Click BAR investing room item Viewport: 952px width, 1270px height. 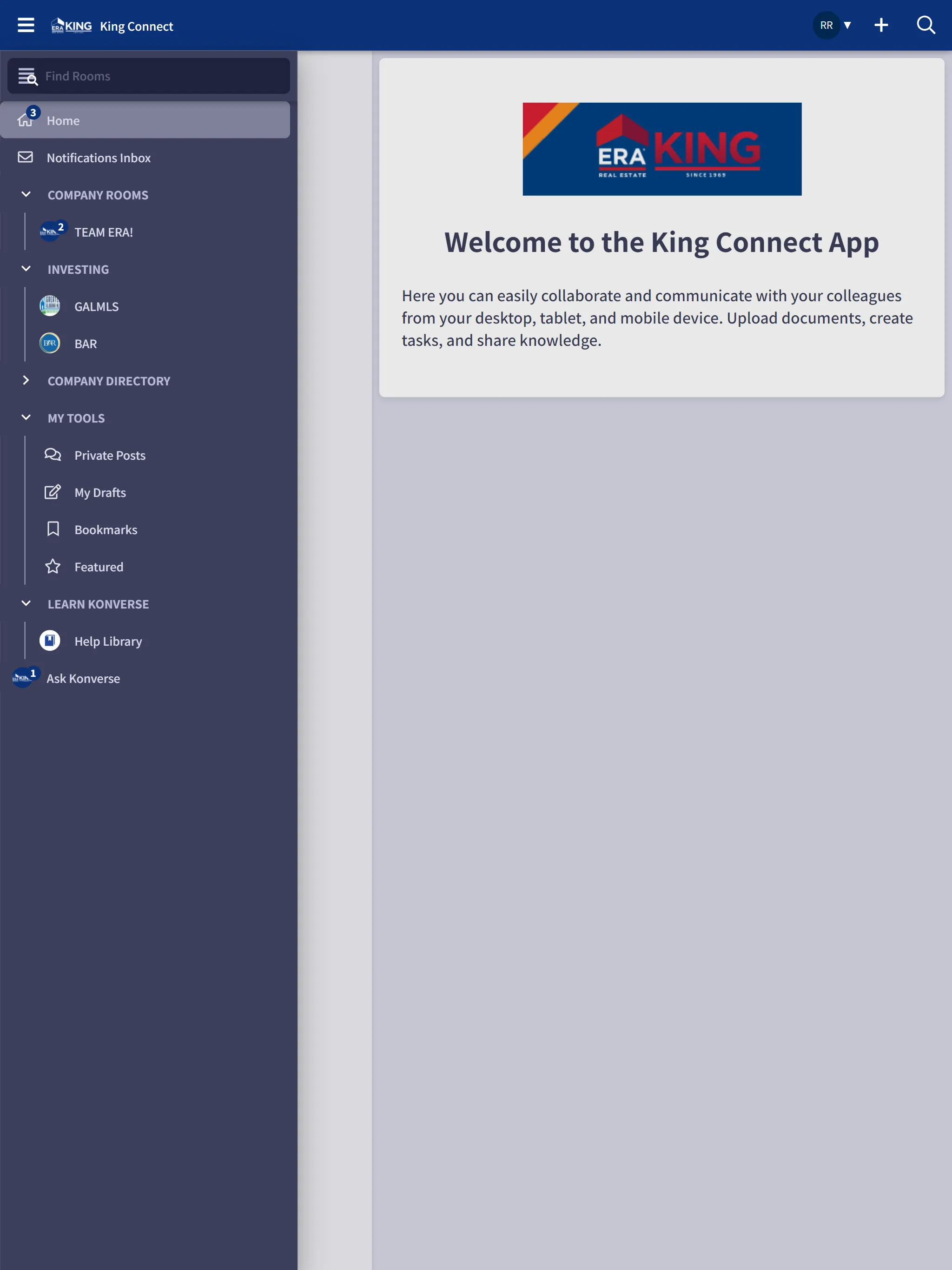(x=86, y=344)
